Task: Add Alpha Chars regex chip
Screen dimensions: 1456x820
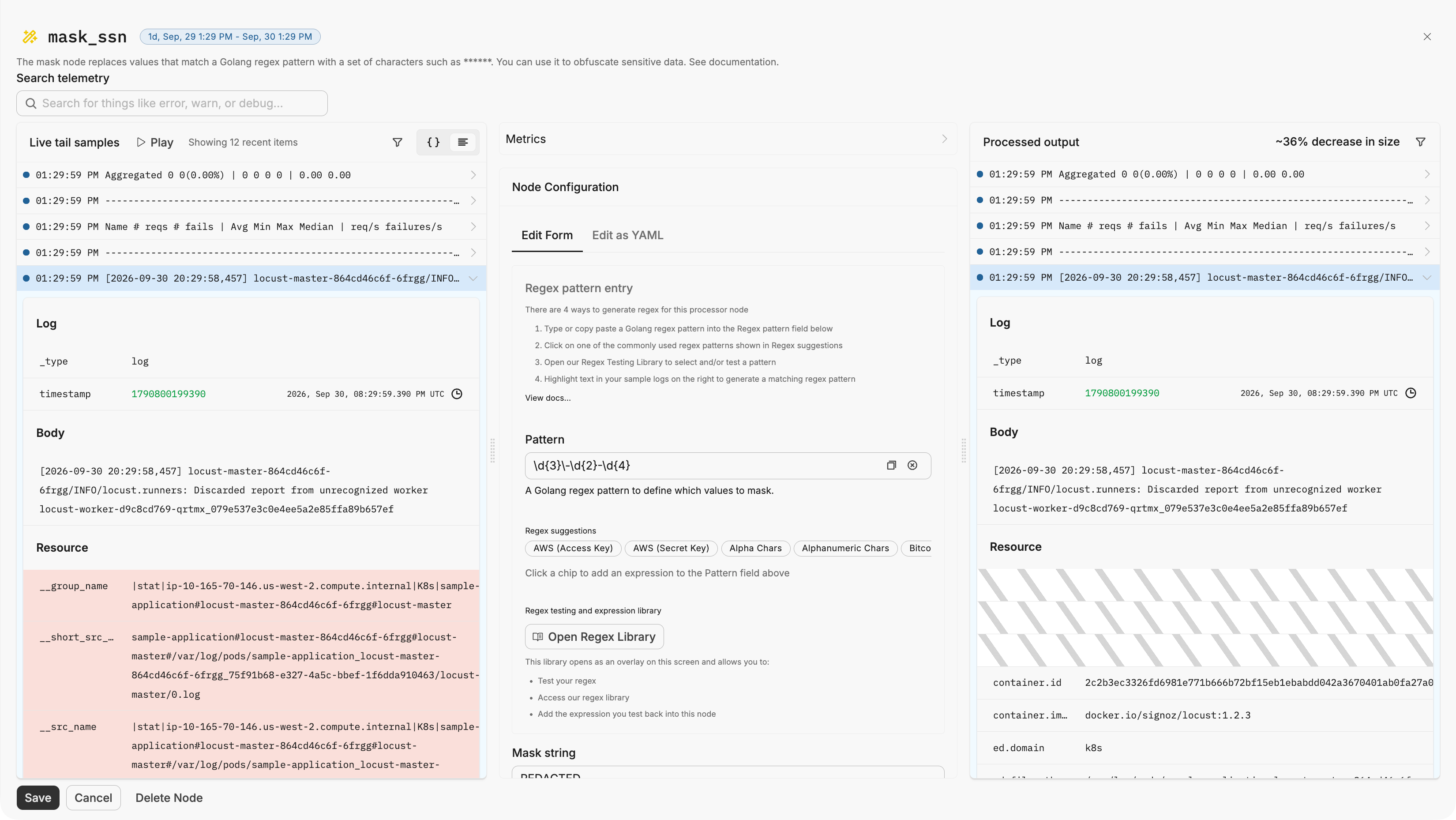Action: pos(755,548)
